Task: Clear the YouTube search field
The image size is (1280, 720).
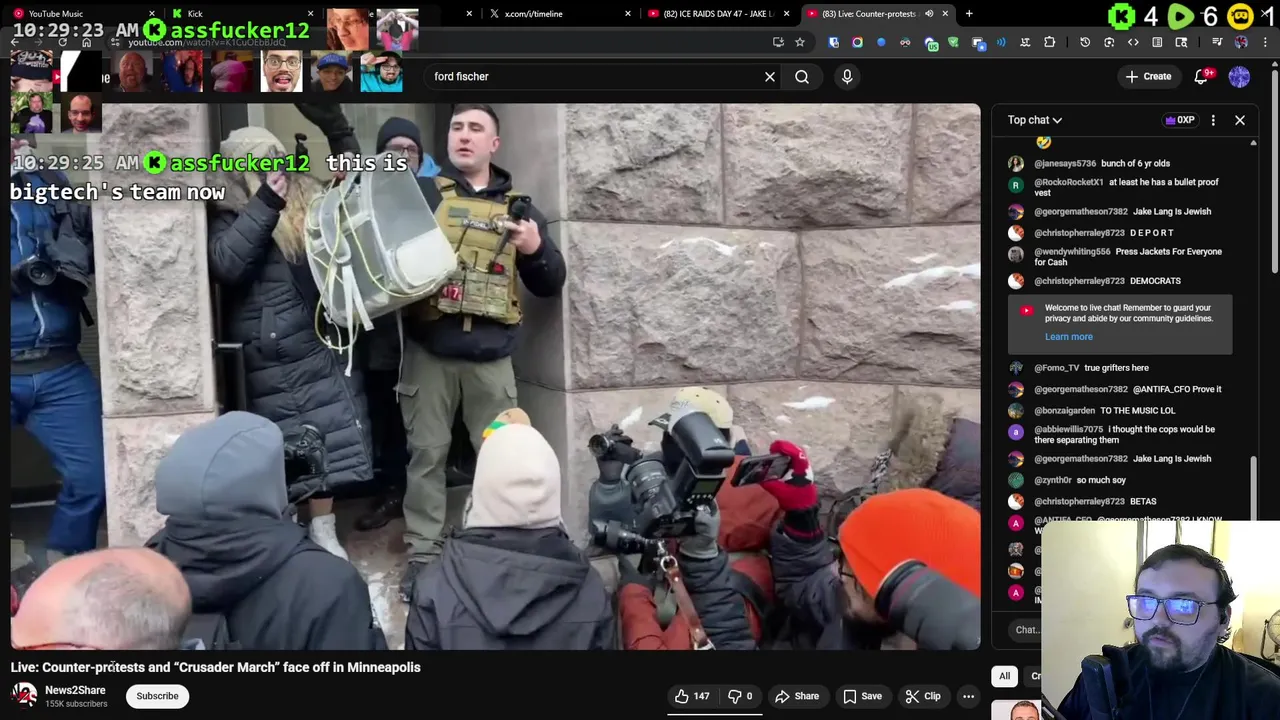Action: click(x=770, y=77)
